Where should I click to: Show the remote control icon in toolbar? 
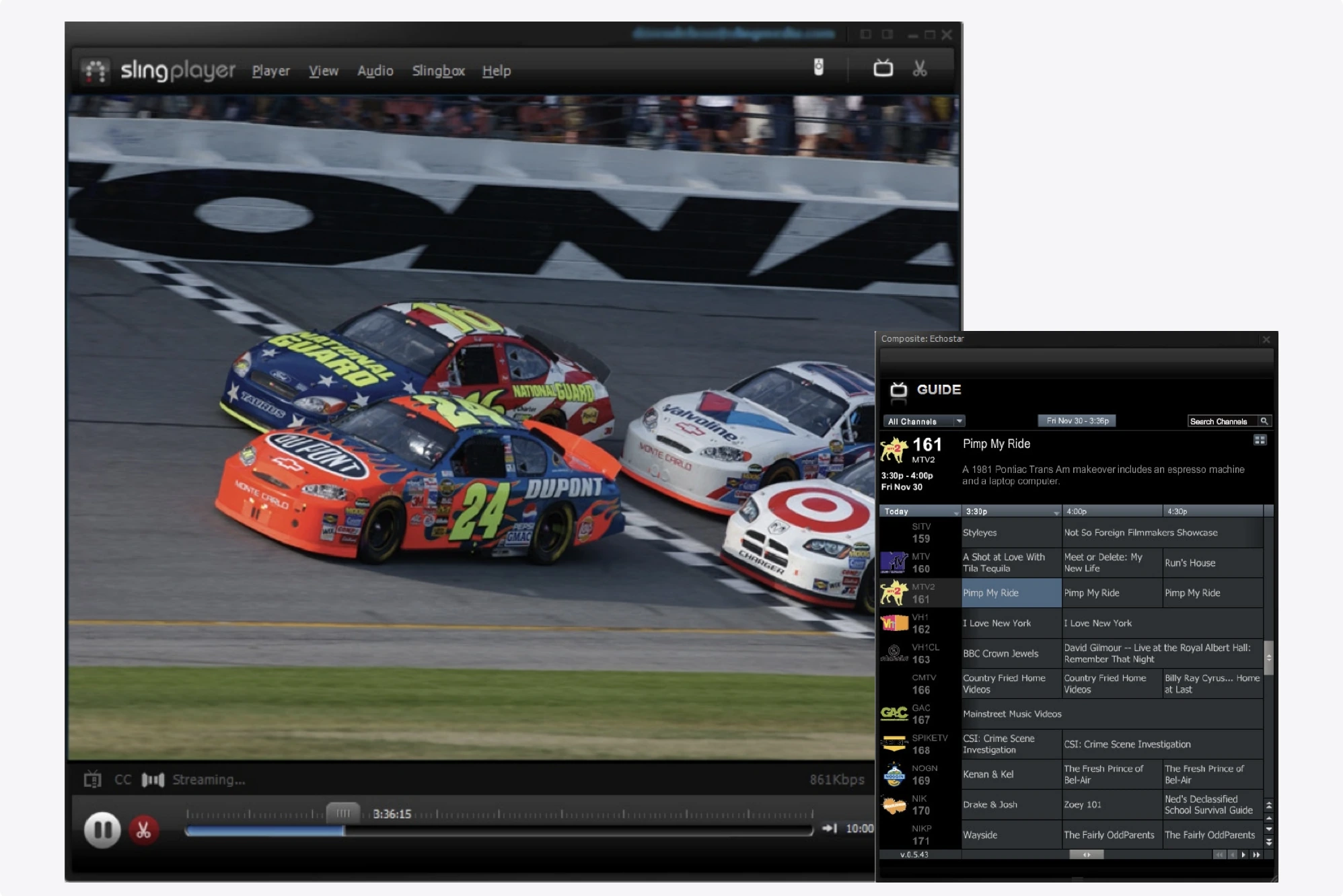818,67
